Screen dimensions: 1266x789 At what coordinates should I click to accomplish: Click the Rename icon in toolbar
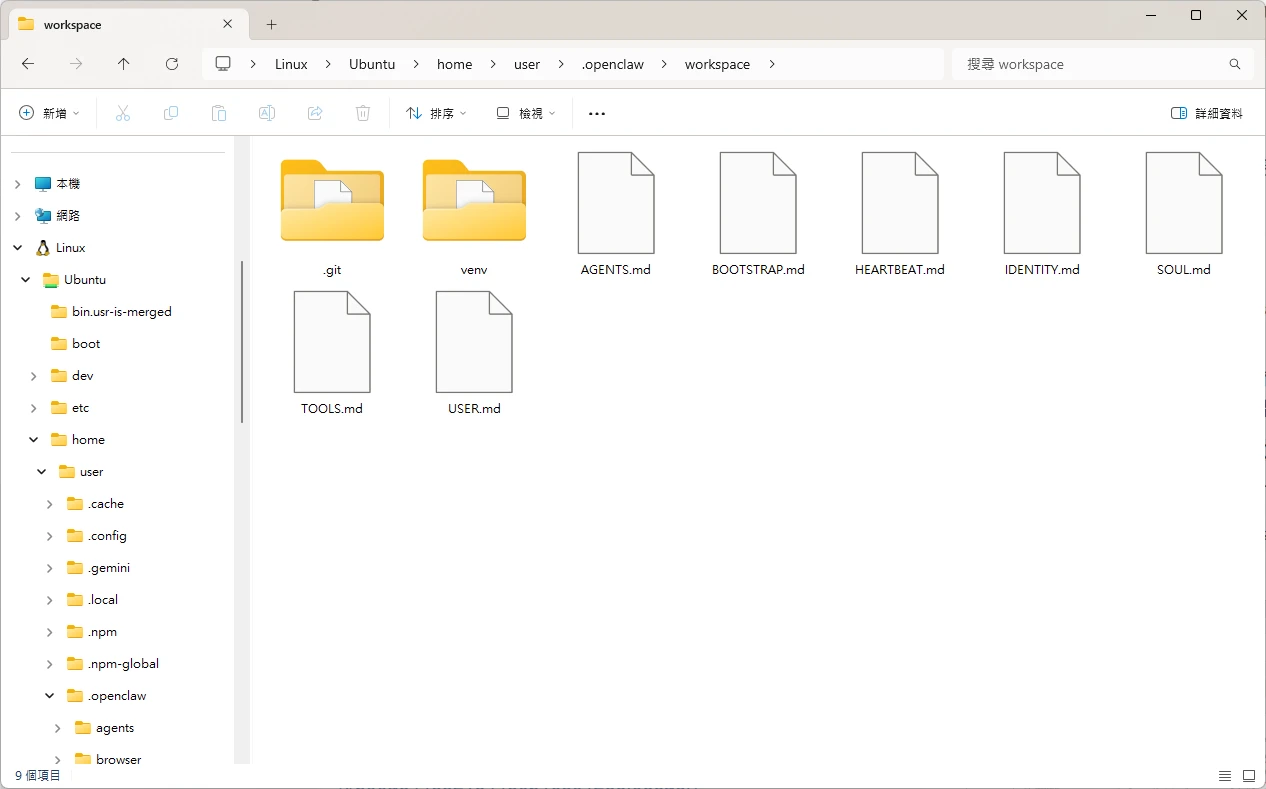267,114
